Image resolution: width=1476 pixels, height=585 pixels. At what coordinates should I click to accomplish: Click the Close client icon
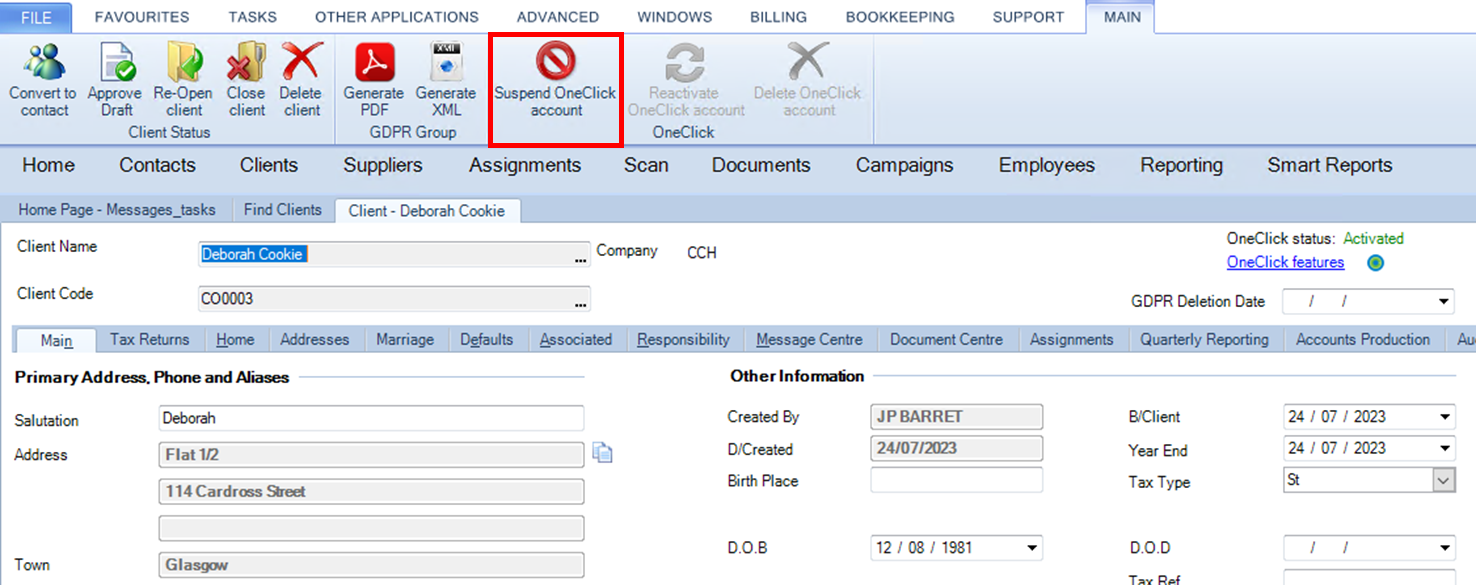[246, 63]
